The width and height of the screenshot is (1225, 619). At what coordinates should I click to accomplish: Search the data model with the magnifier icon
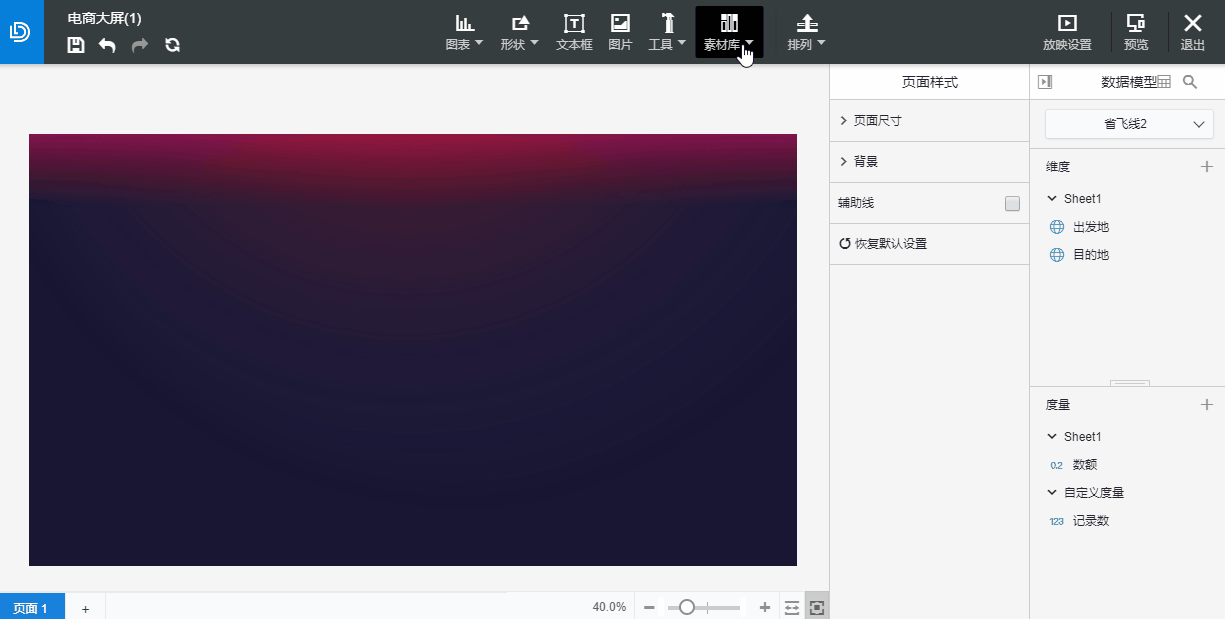click(1190, 82)
